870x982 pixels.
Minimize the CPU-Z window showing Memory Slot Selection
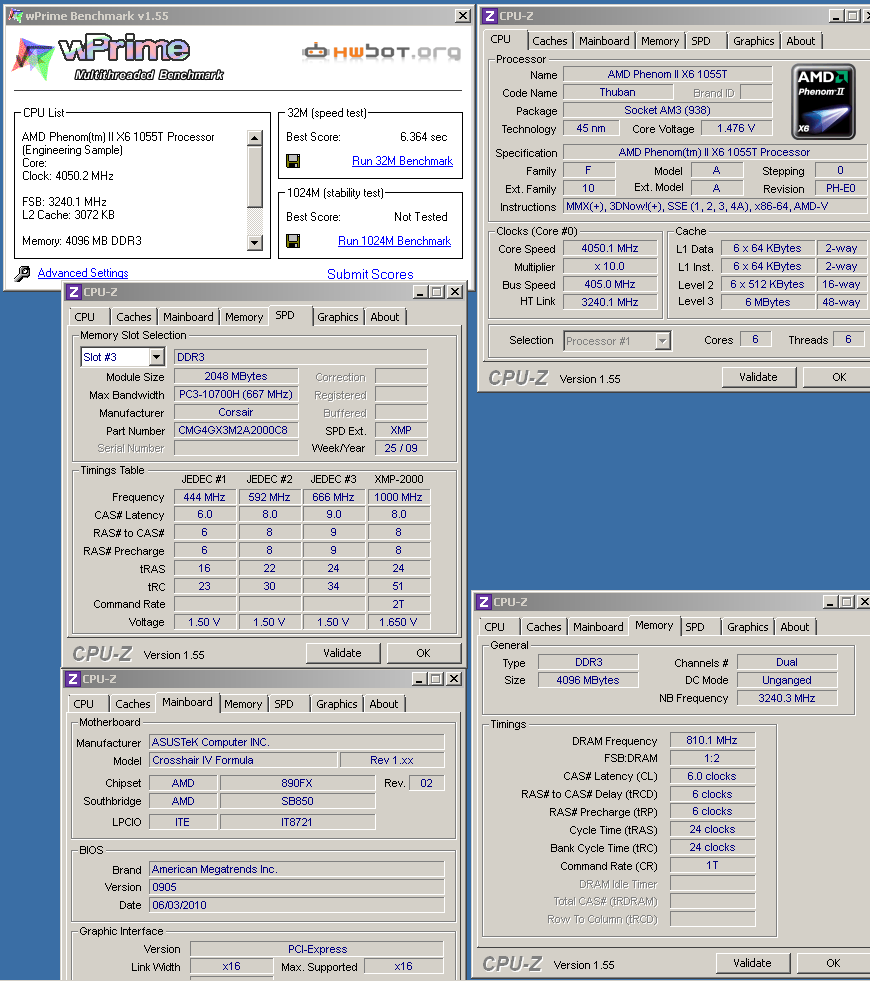point(420,292)
